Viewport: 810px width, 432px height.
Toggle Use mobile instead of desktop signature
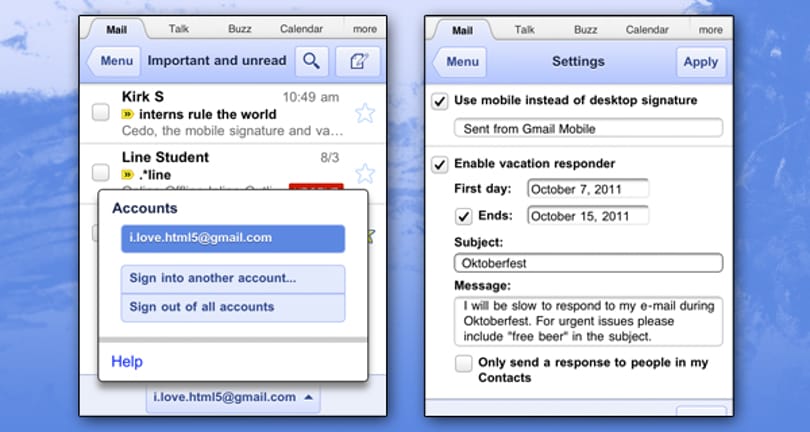pos(440,101)
